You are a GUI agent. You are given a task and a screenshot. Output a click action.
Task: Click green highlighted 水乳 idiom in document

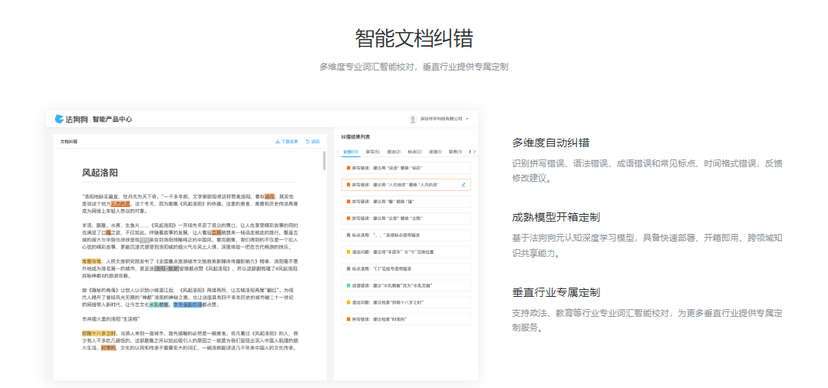point(159,305)
